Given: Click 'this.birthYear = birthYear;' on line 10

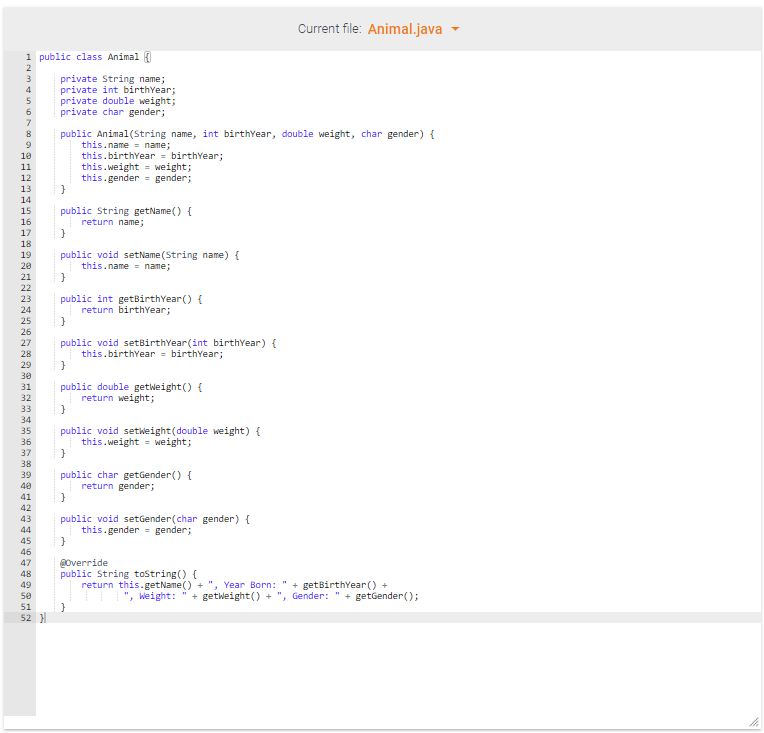Looking at the screenshot, I should [x=152, y=156].
